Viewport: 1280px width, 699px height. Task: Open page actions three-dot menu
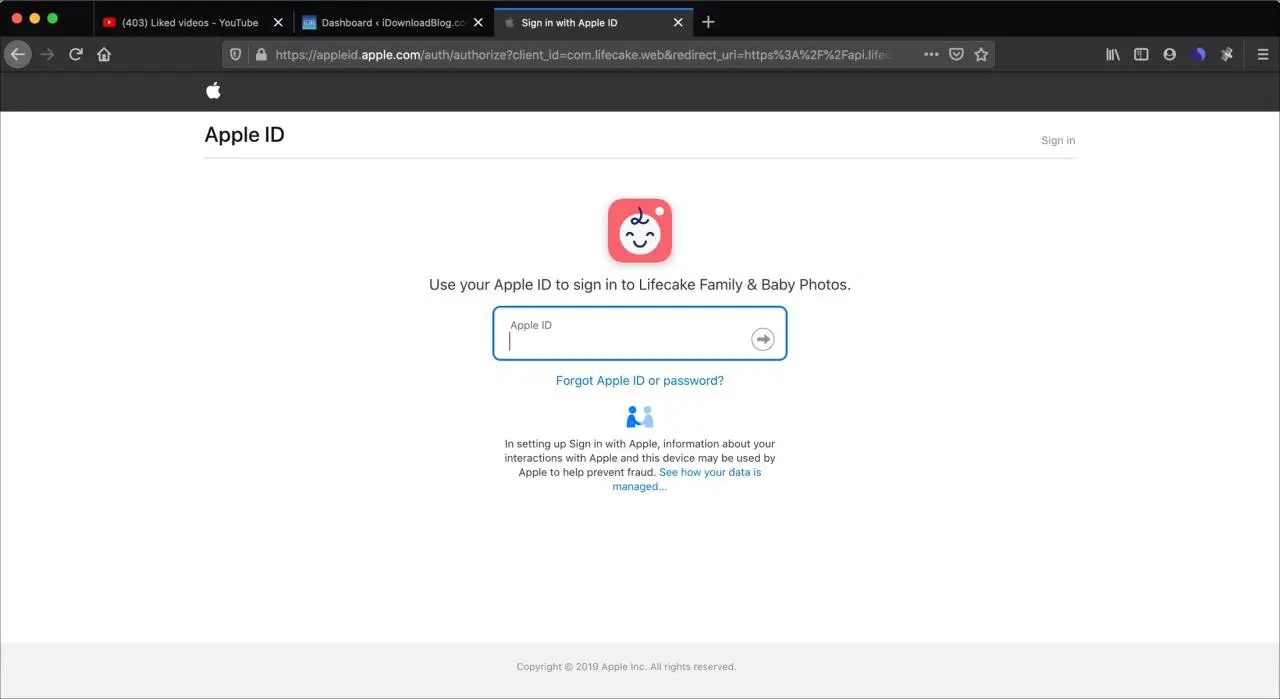931,55
